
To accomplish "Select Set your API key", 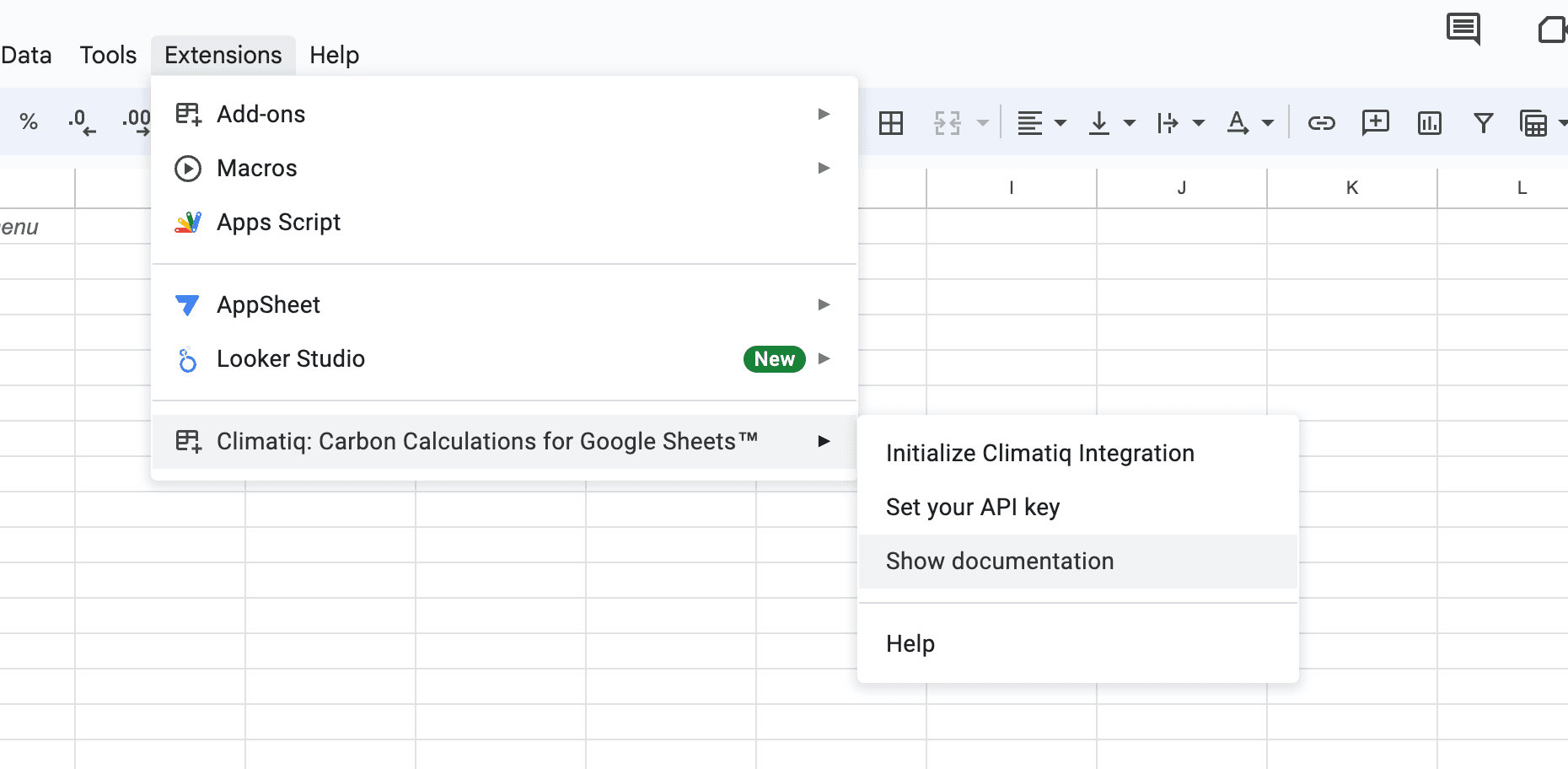I will [972, 507].
